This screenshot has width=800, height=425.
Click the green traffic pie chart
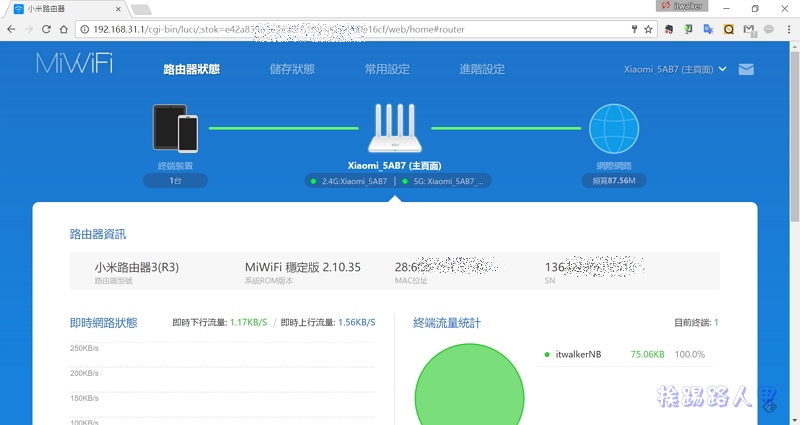[x=469, y=385]
